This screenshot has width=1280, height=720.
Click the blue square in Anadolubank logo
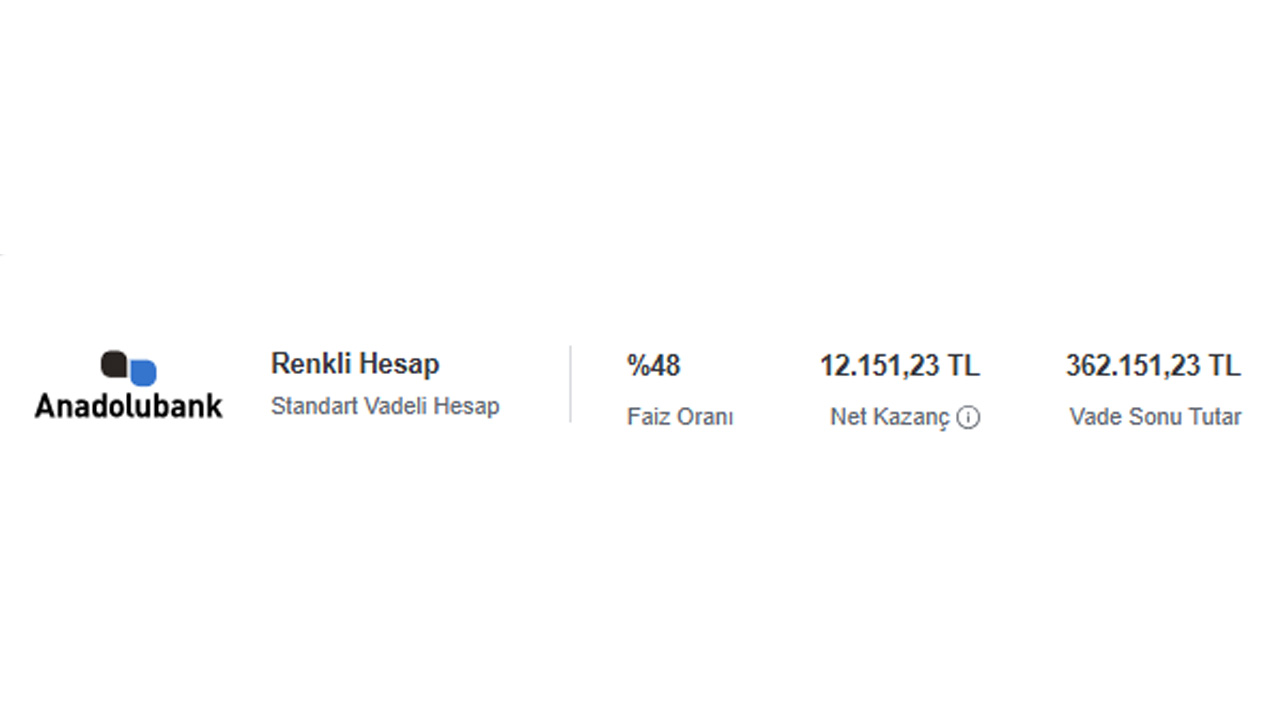click(144, 372)
